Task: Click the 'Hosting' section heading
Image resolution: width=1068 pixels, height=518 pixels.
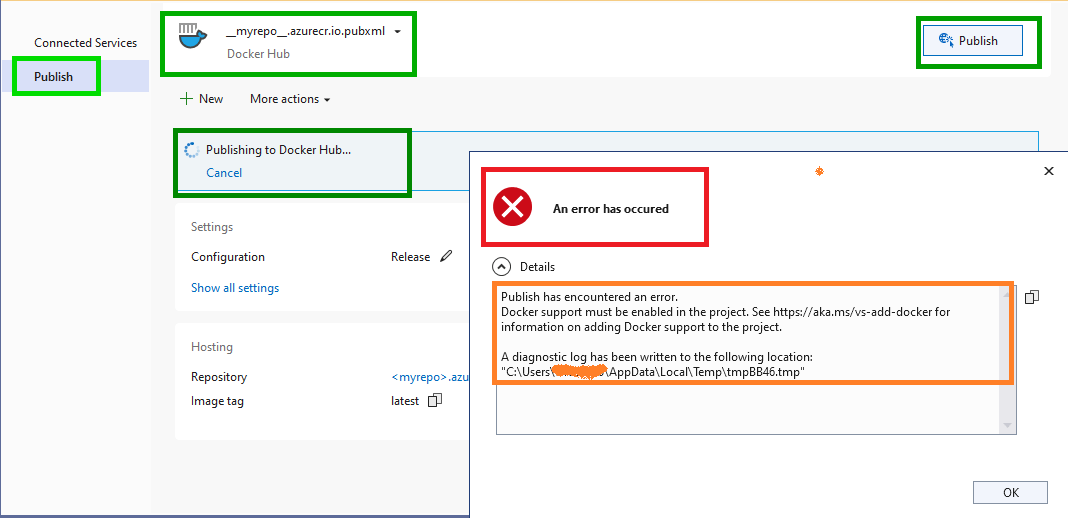Action: (211, 346)
